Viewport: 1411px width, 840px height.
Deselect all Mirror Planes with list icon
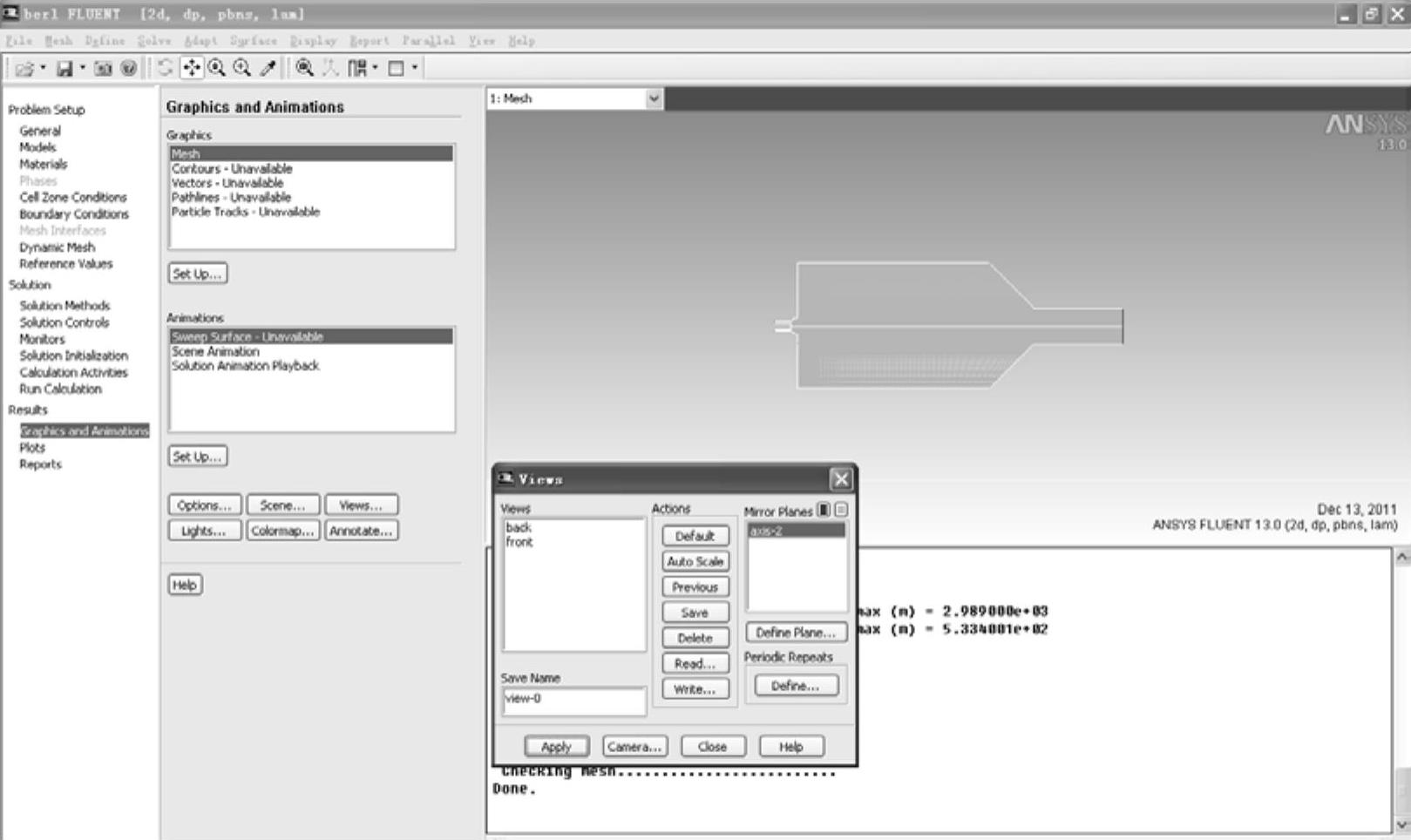(840, 510)
